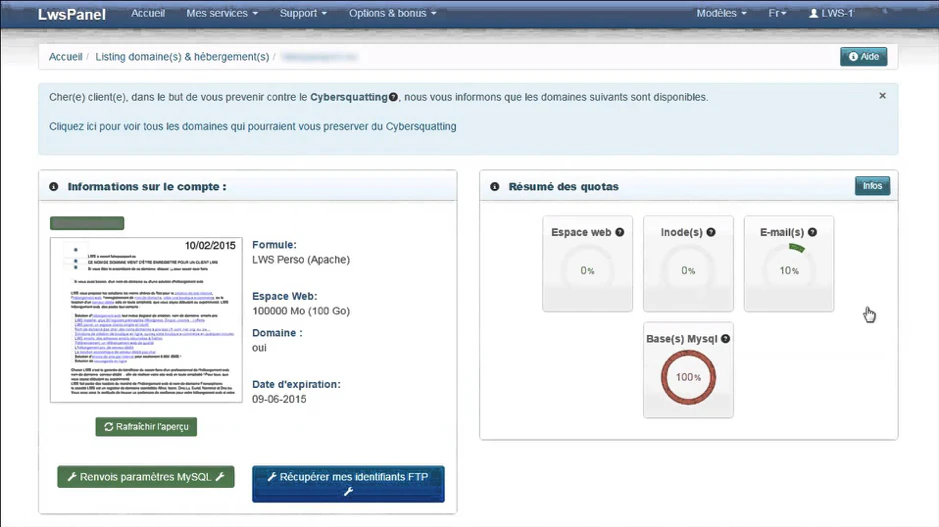Image resolution: width=939 pixels, height=527 pixels.
Task: Open the Modèles dropdown
Action: [721, 13]
